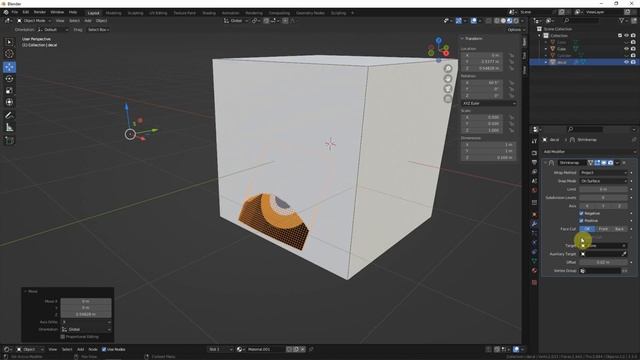640x360 pixels.
Task: Select the Measure tool in toolbar
Action: tap(9, 127)
